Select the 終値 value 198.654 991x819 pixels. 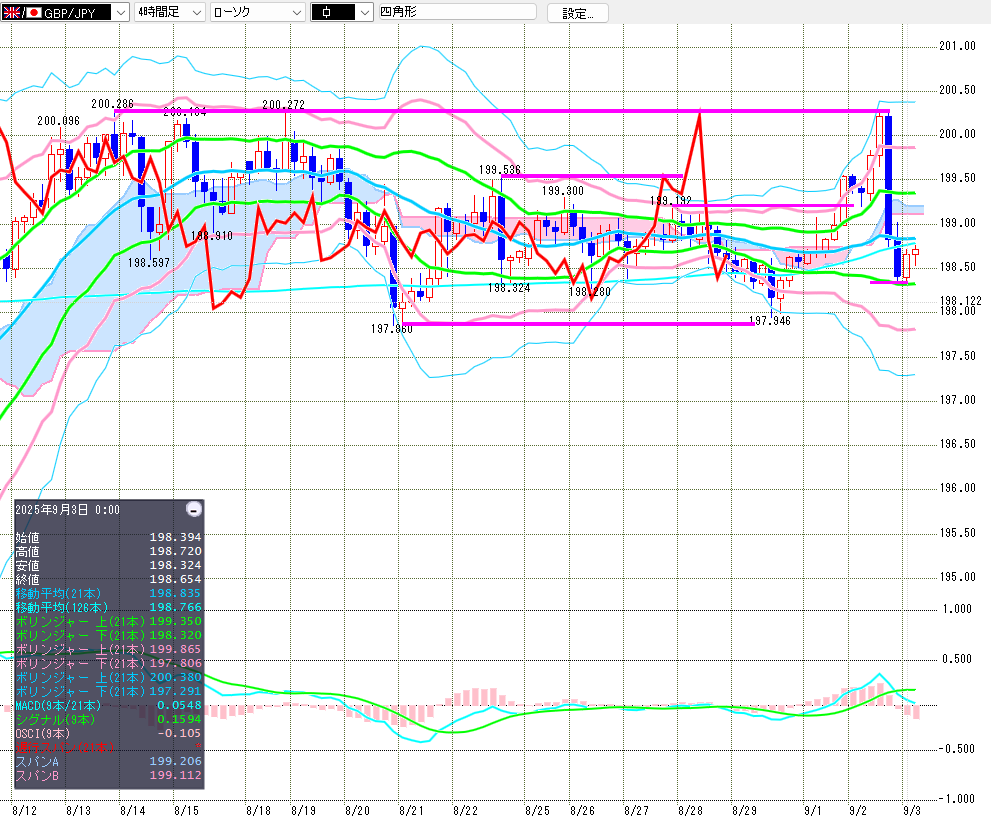pos(175,579)
